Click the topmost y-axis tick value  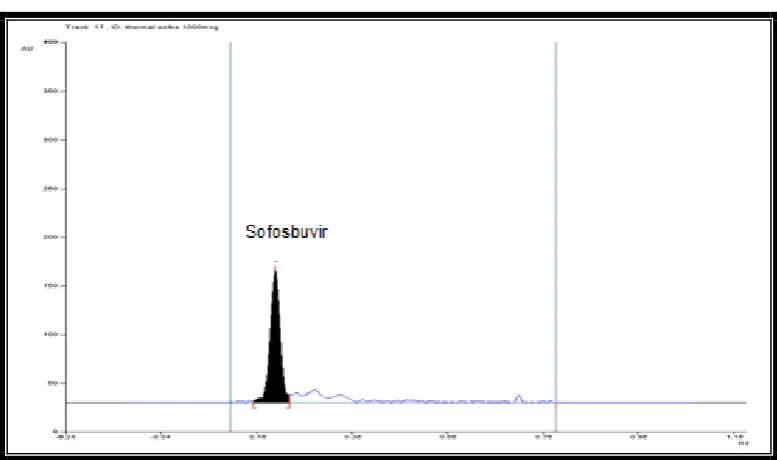click(x=51, y=42)
